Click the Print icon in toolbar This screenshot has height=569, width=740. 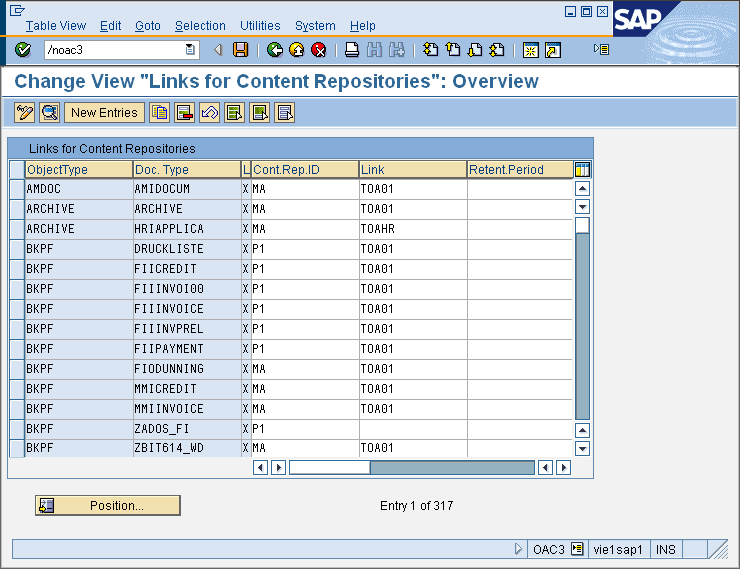point(351,50)
